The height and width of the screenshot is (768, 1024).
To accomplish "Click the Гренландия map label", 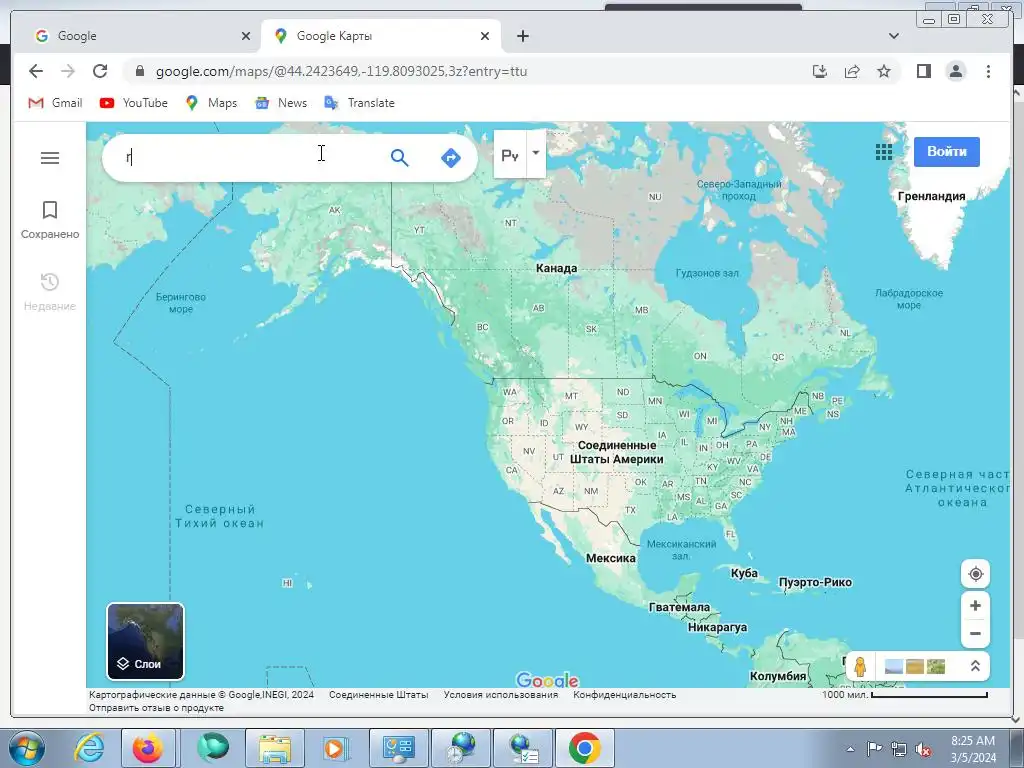I will click(x=931, y=196).
